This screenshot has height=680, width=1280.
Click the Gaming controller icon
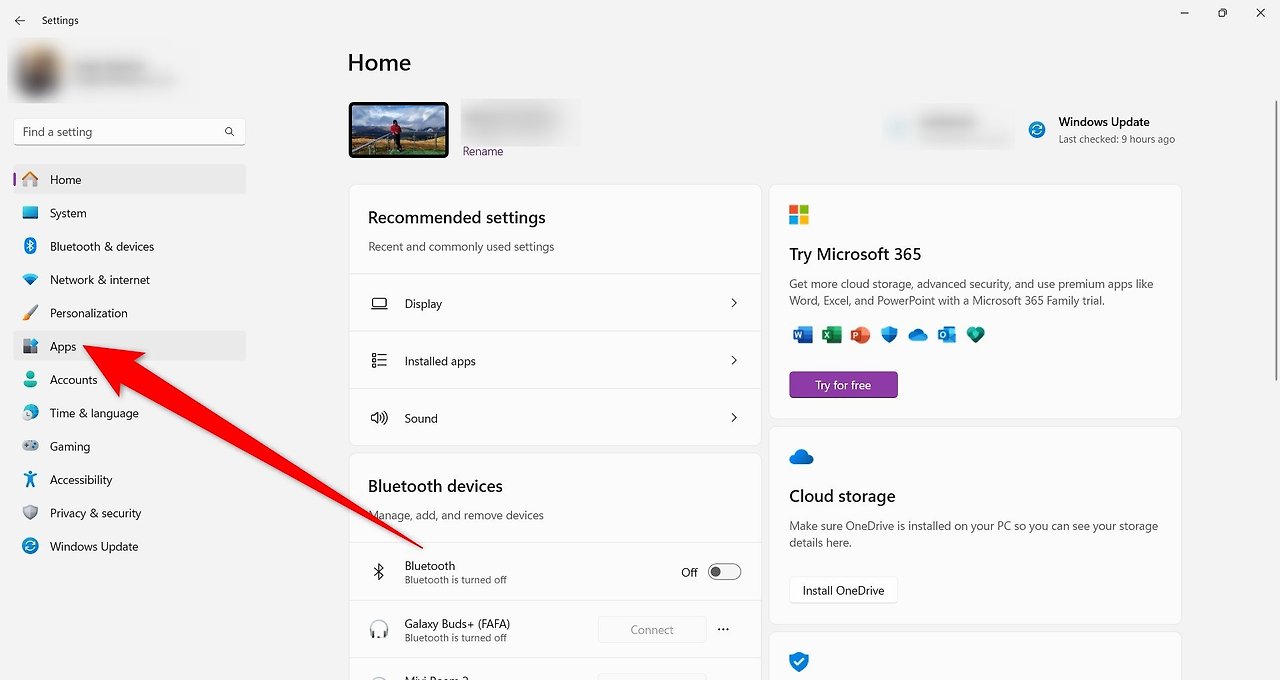coord(30,446)
